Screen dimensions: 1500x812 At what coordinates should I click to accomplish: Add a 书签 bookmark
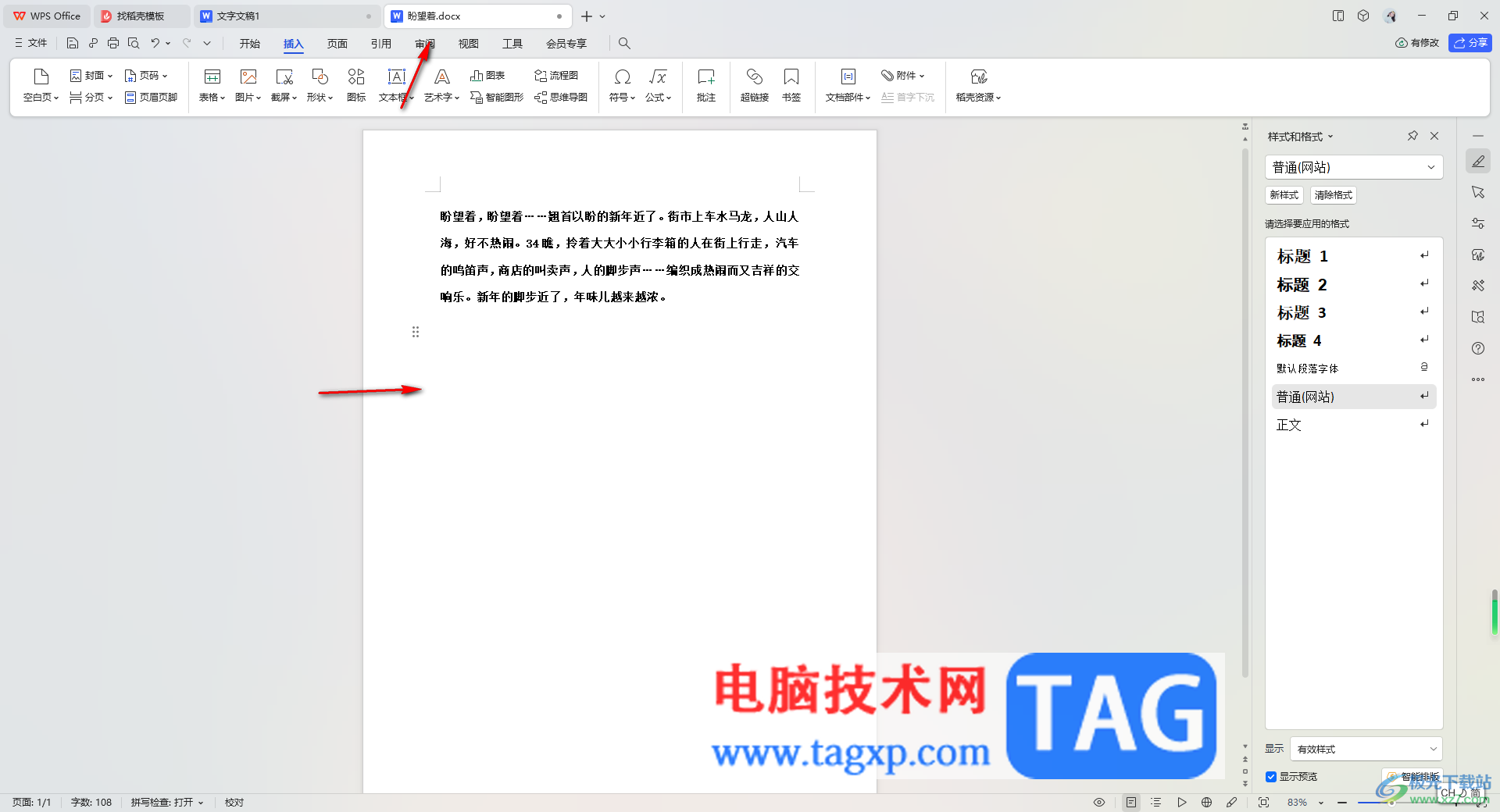click(x=791, y=85)
